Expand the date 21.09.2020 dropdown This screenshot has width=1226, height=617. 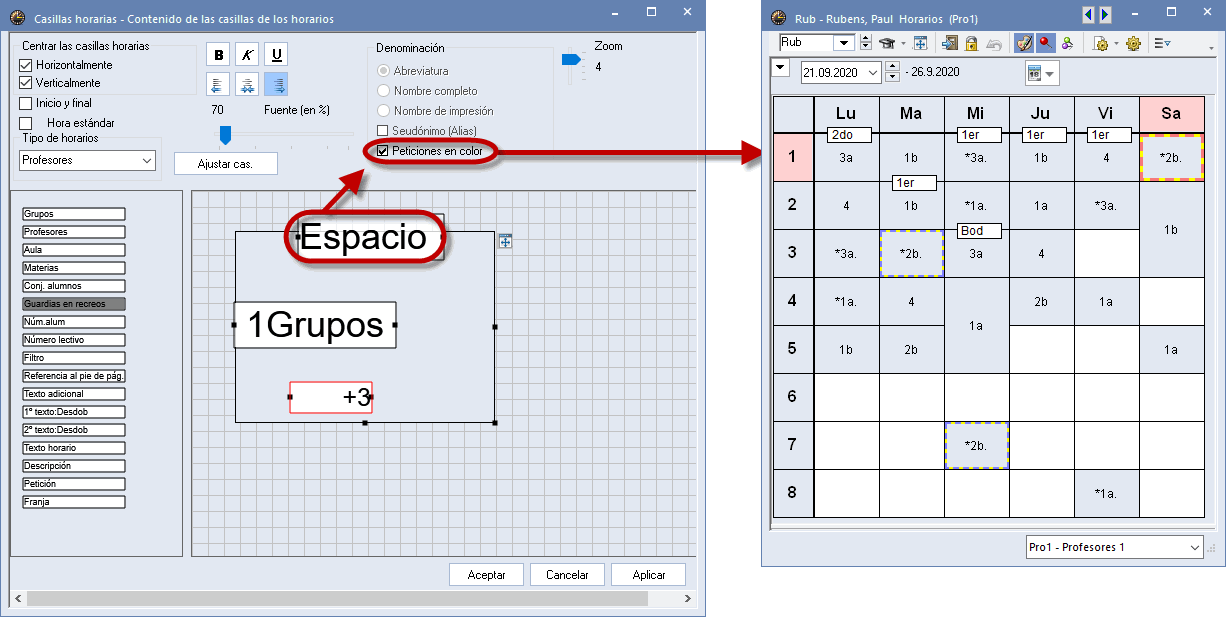pos(873,72)
